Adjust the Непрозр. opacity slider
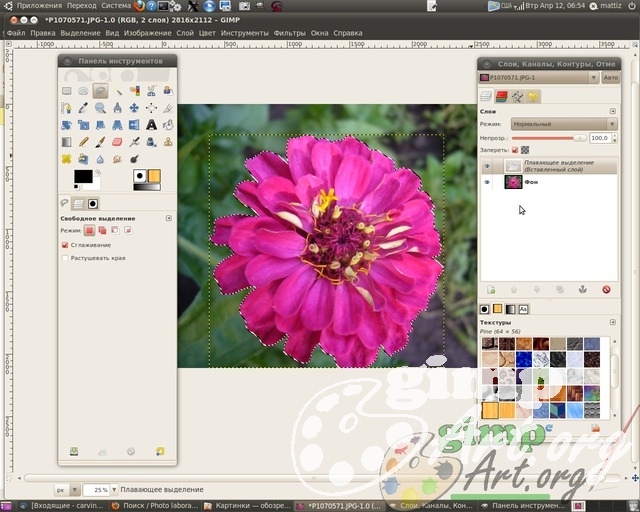 [549, 138]
